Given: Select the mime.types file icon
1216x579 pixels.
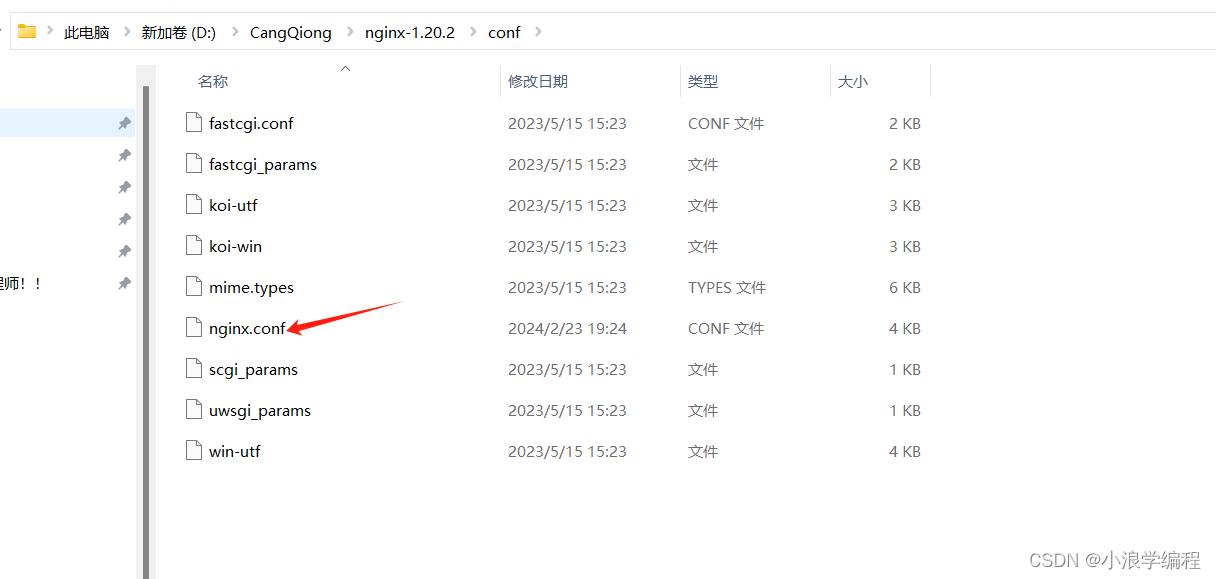Looking at the screenshot, I should tap(194, 287).
